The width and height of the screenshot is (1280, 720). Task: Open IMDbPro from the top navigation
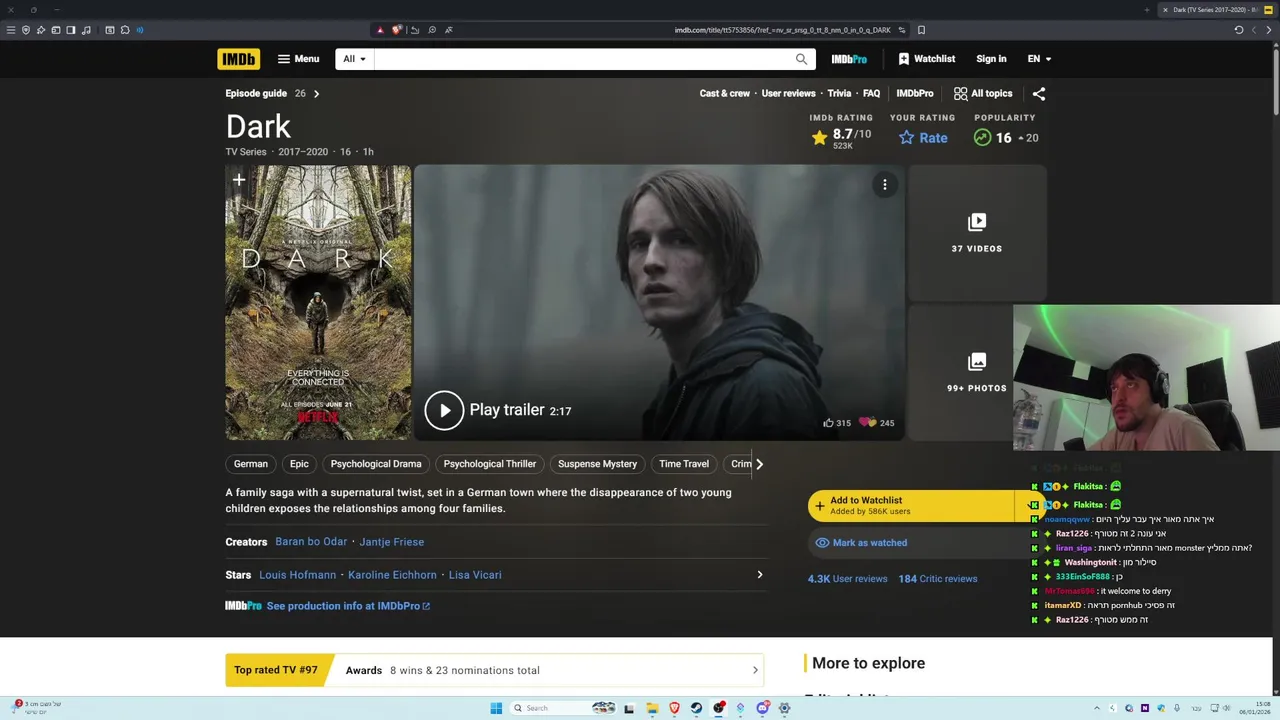click(849, 59)
